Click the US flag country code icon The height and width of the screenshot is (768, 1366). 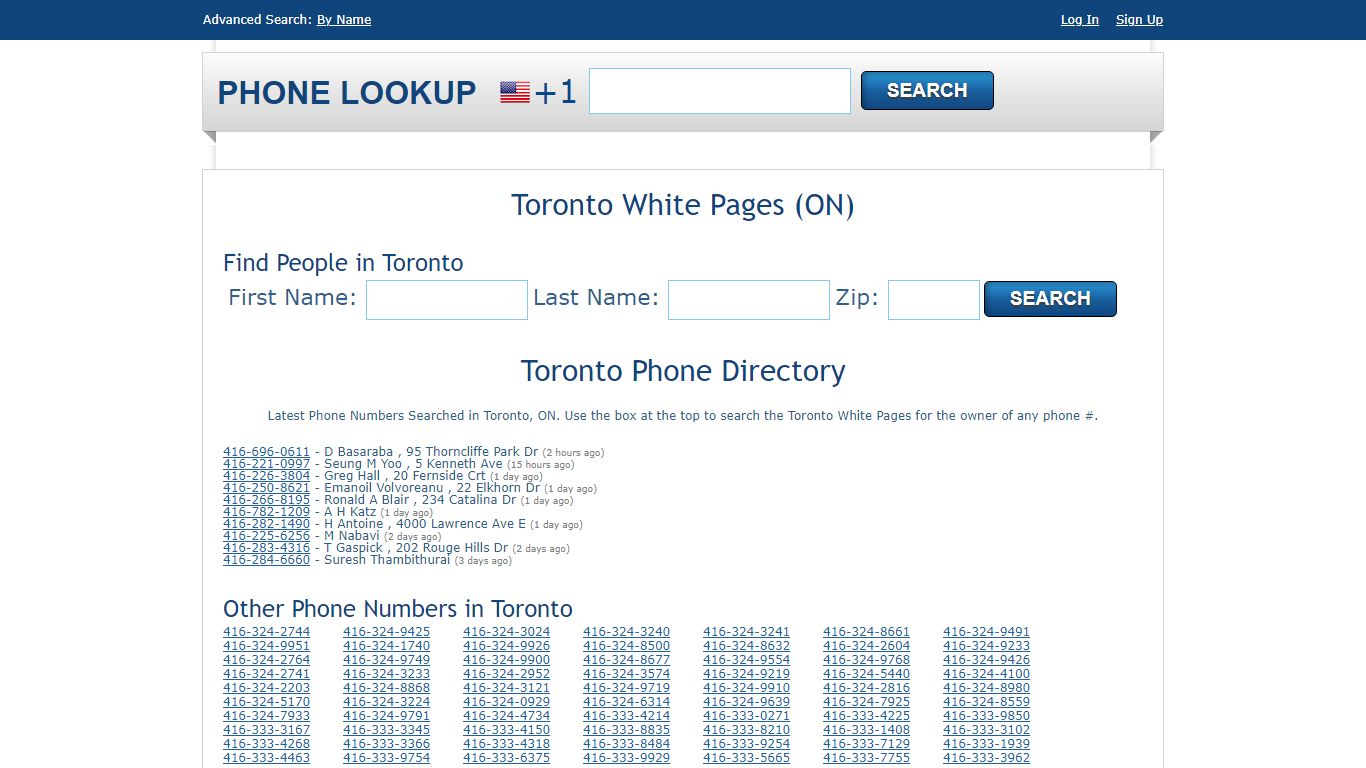(x=515, y=93)
